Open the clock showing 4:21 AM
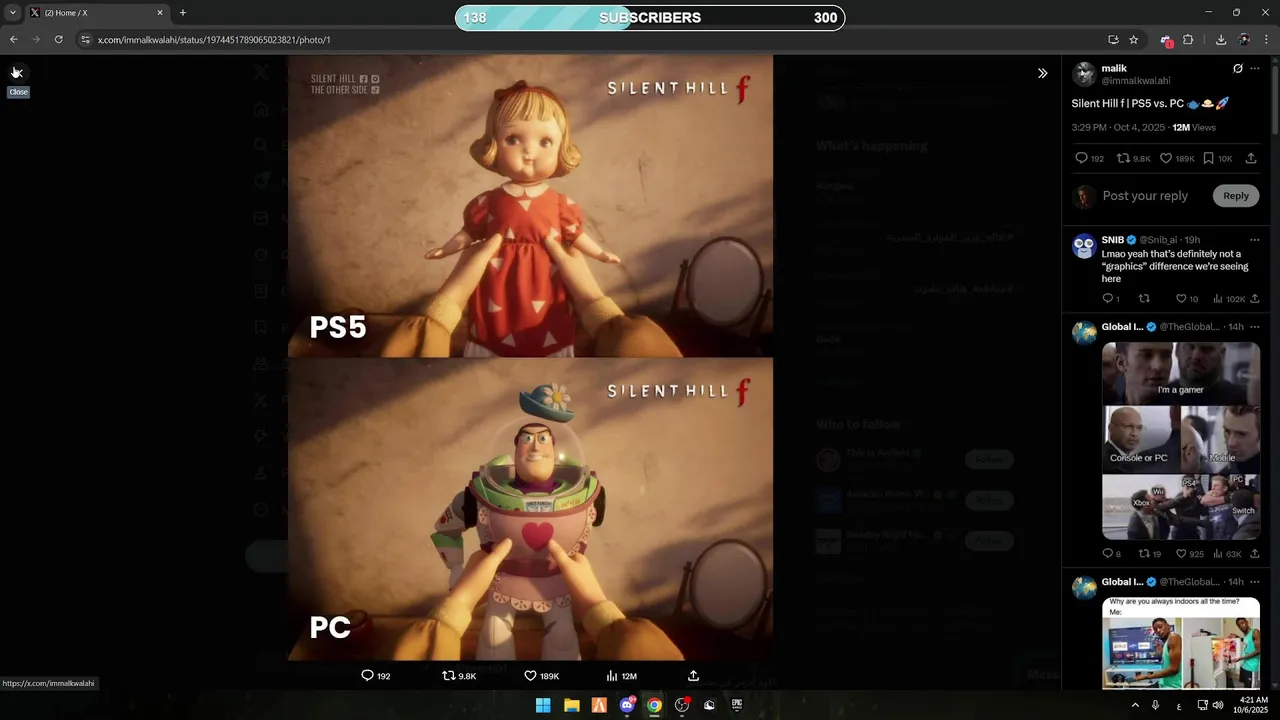This screenshot has width=1280, height=720. point(1254,705)
